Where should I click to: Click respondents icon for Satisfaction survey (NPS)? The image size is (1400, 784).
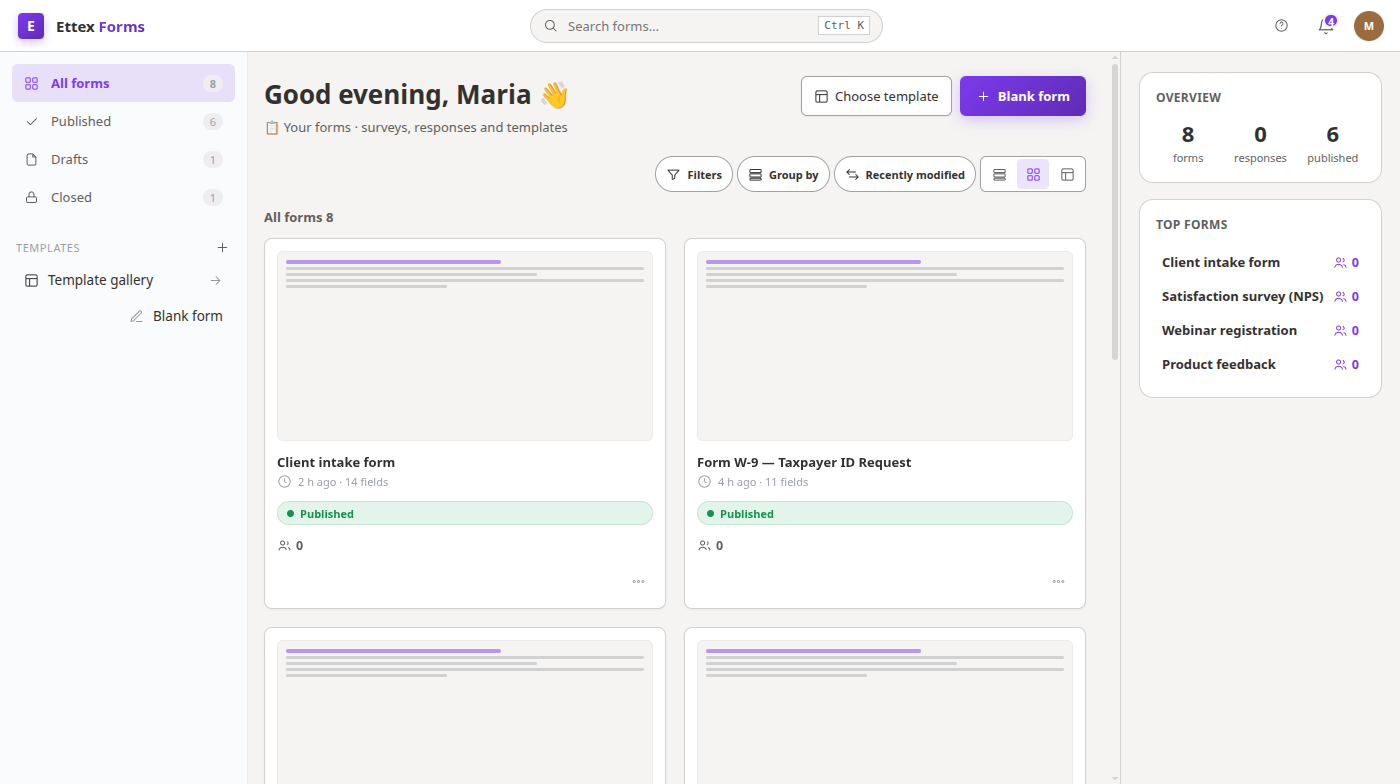tap(1340, 297)
